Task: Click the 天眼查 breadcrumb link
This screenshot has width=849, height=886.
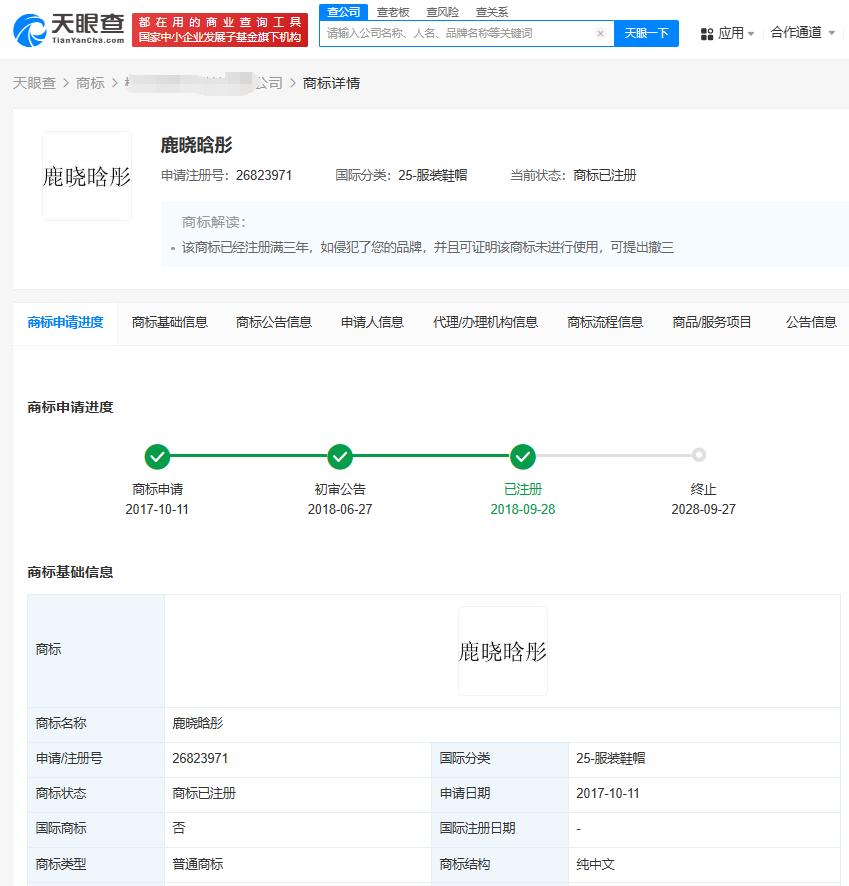Action: pyautogui.click(x=34, y=83)
